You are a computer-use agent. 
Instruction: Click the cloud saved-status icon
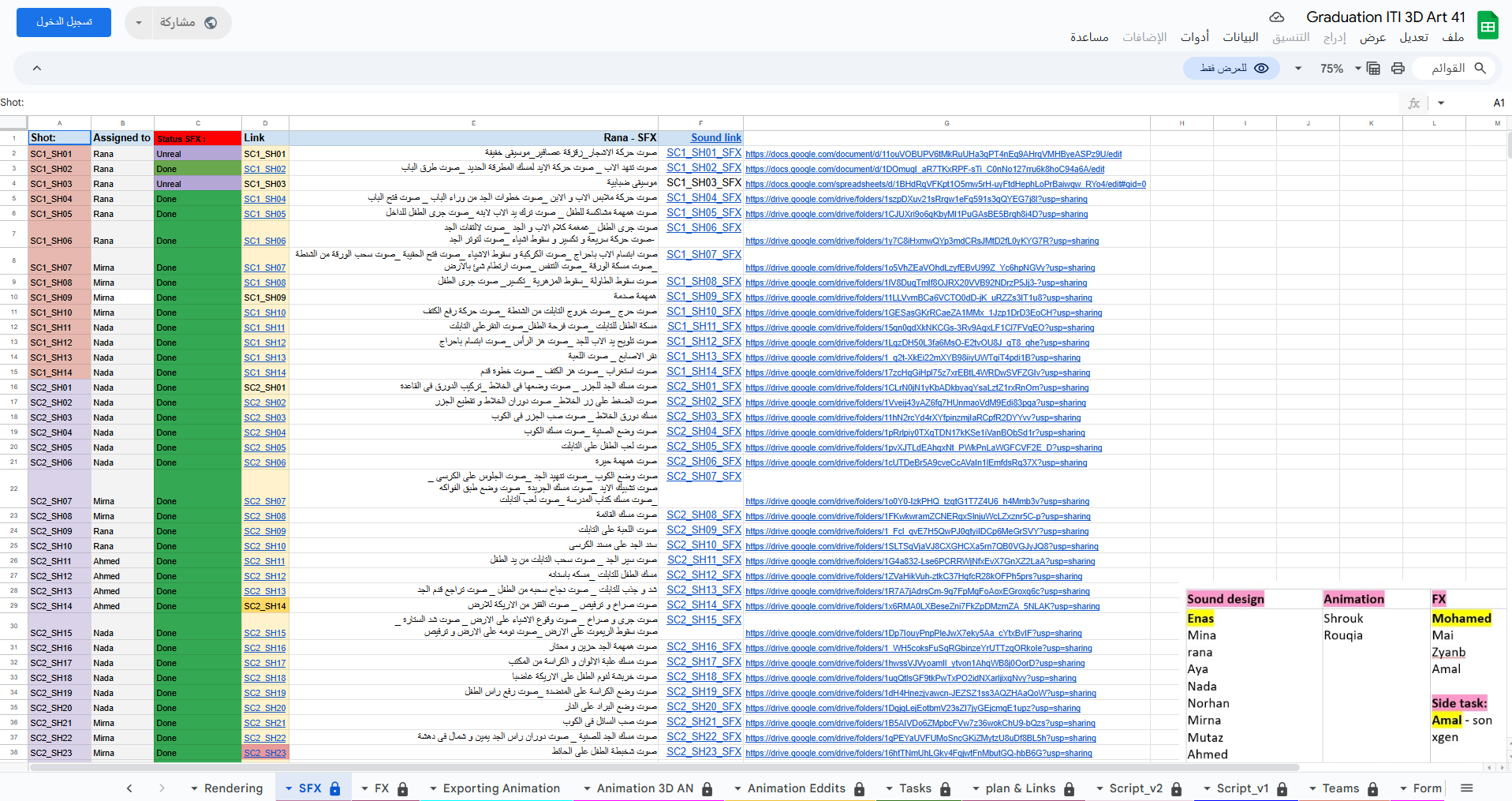coord(1276,17)
